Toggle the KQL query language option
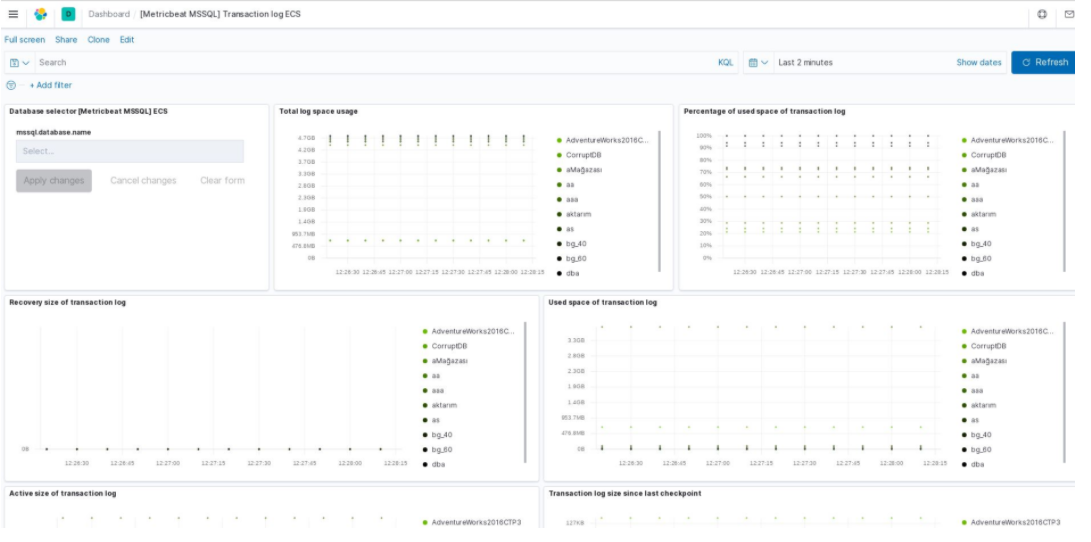This screenshot has height=542, width=1091. 726,63
